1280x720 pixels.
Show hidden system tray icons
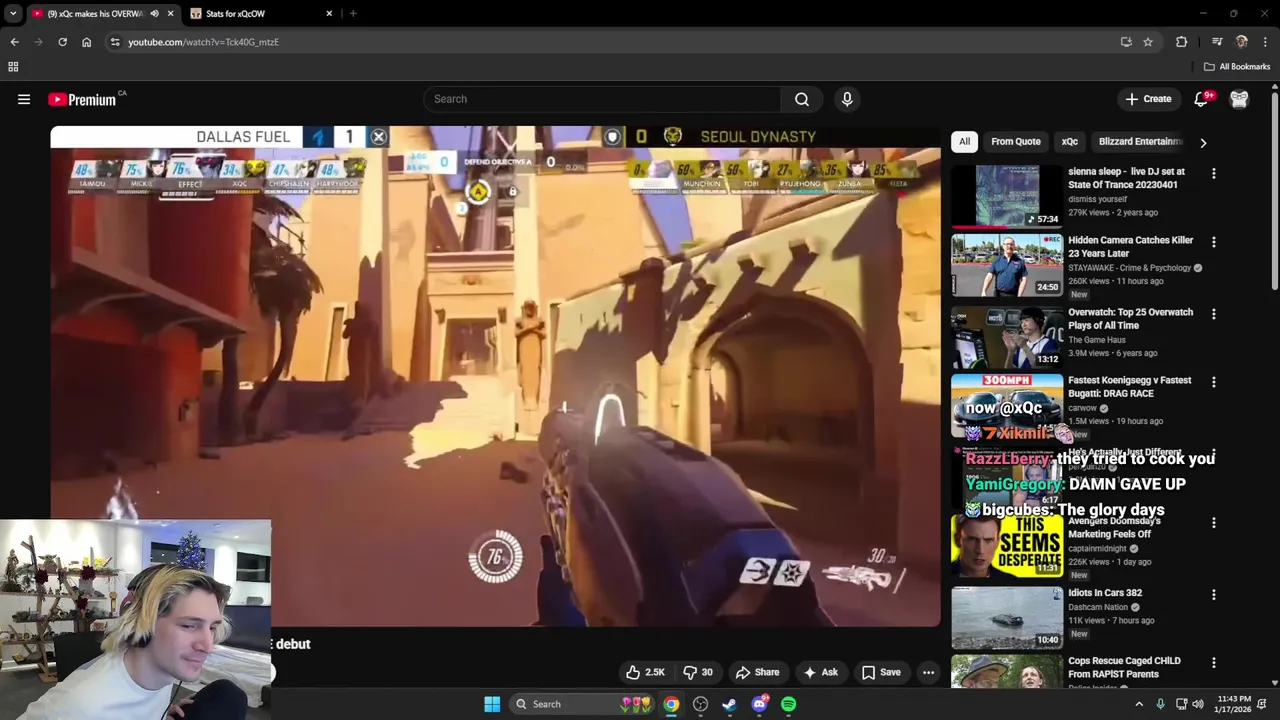[x=1138, y=704]
